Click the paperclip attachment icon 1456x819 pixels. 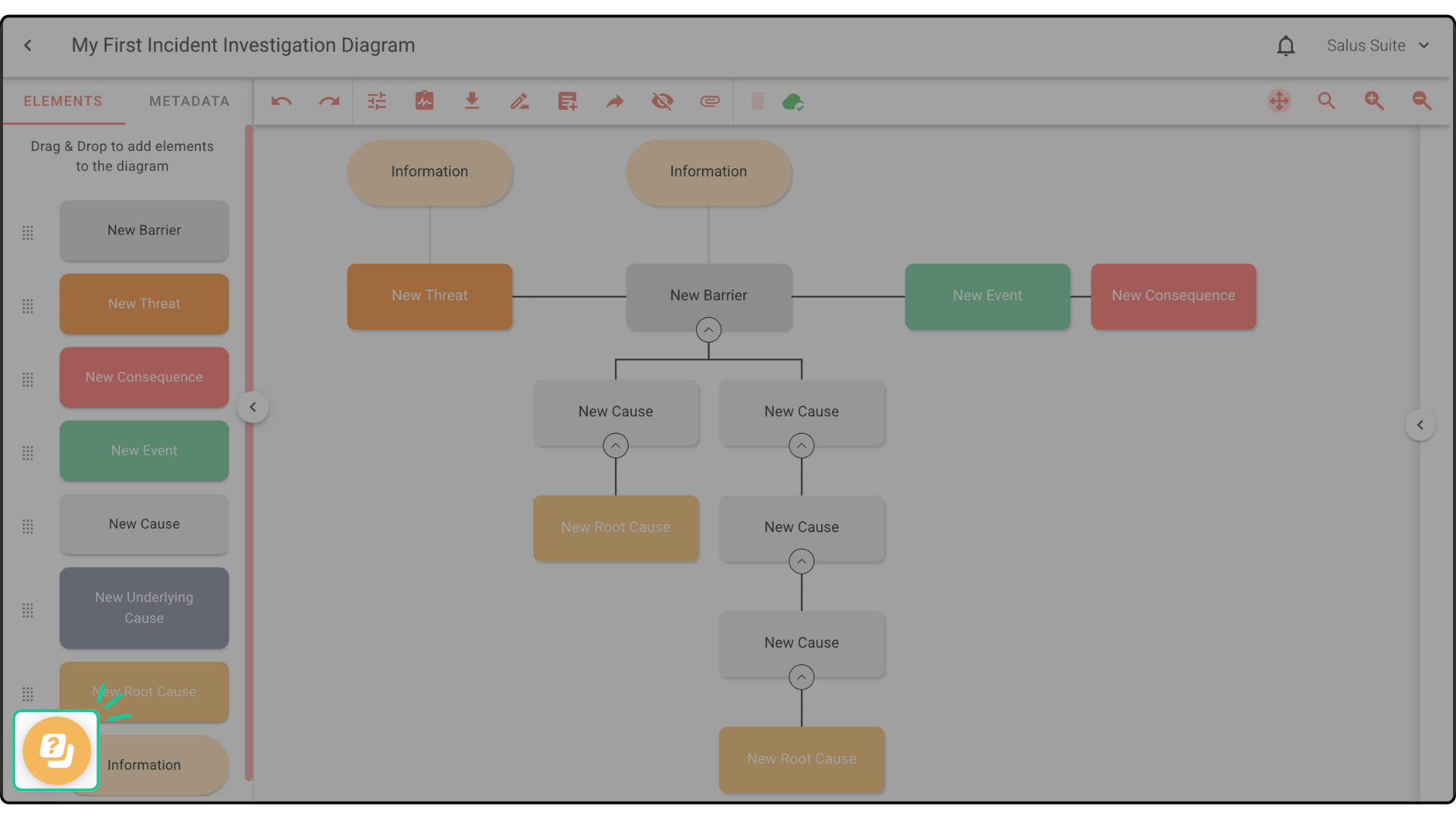point(710,101)
